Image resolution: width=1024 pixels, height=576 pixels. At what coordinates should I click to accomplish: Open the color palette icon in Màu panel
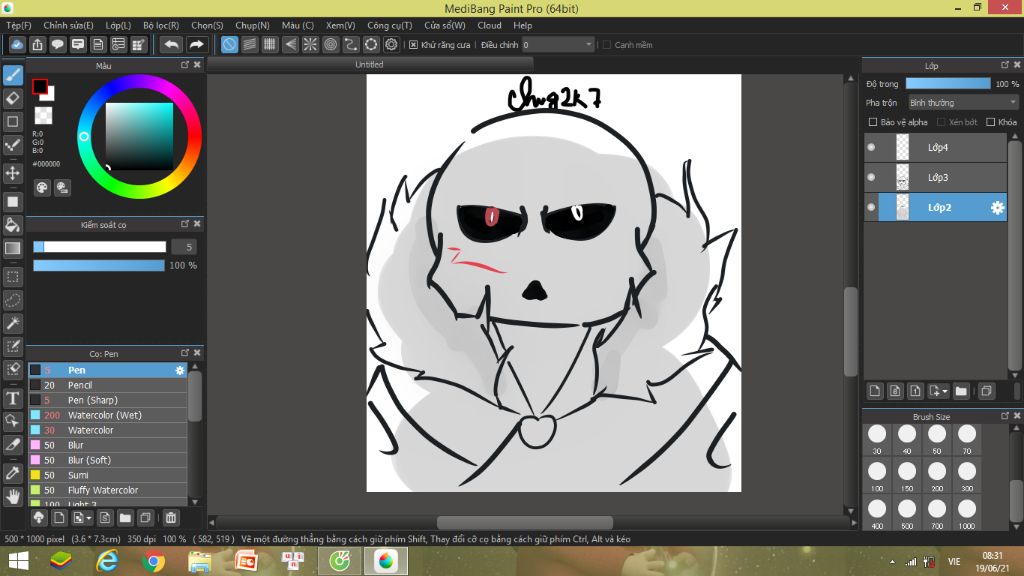[x=42, y=188]
